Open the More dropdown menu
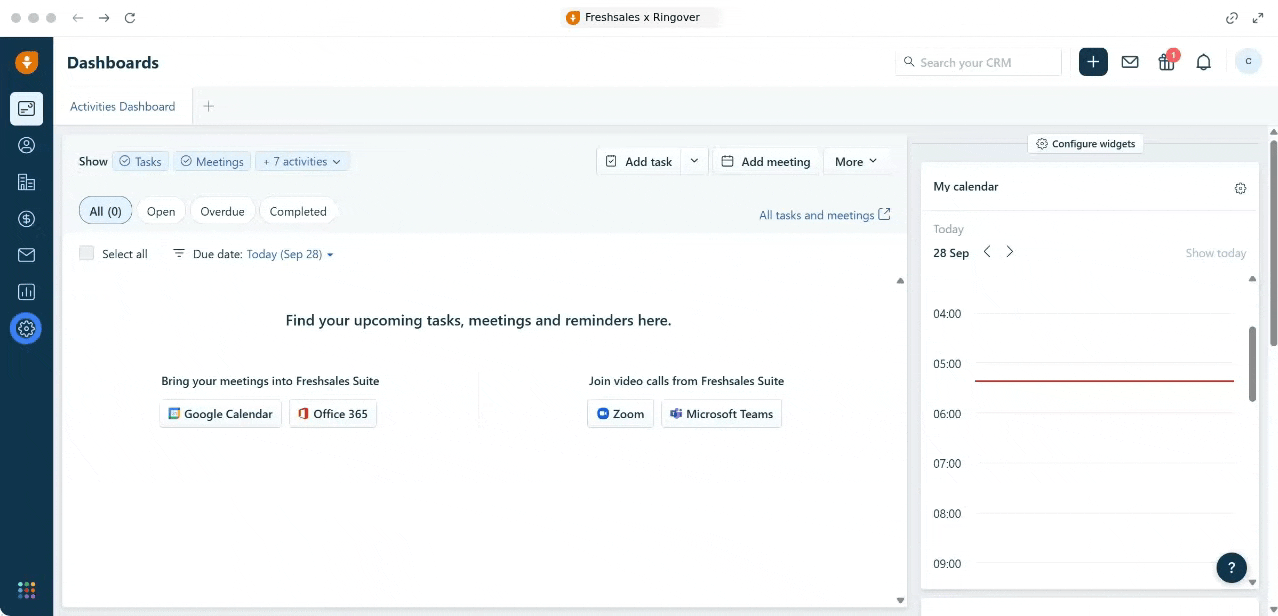Screen dimensions: 1278x616 pos(856,161)
